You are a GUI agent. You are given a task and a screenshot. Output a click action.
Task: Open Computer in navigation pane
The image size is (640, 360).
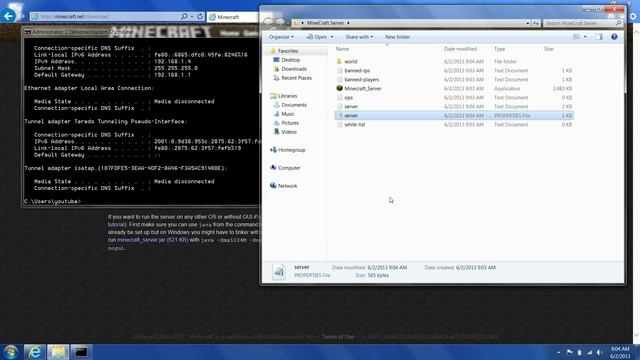point(289,168)
